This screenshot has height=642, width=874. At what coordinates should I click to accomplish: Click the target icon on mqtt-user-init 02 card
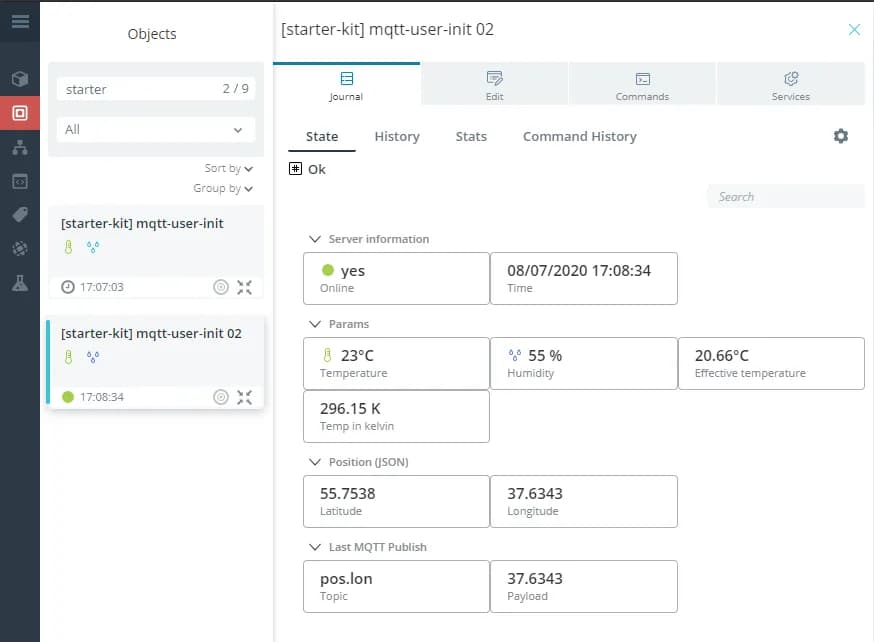[221, 397]
